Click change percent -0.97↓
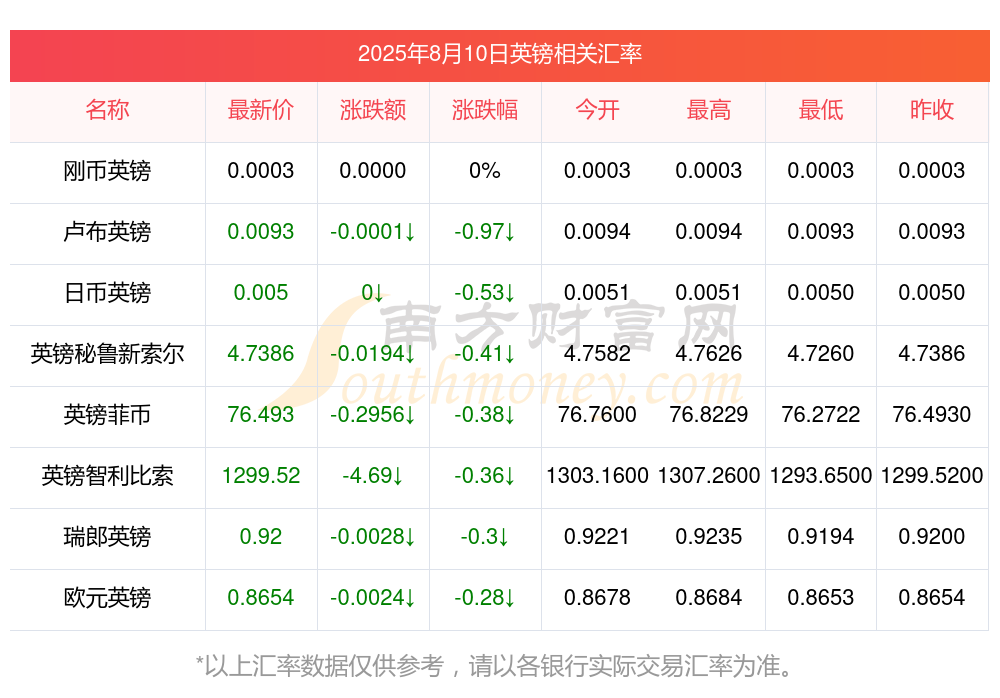This screenshot has height=698, width=1000. pos(485,232)
